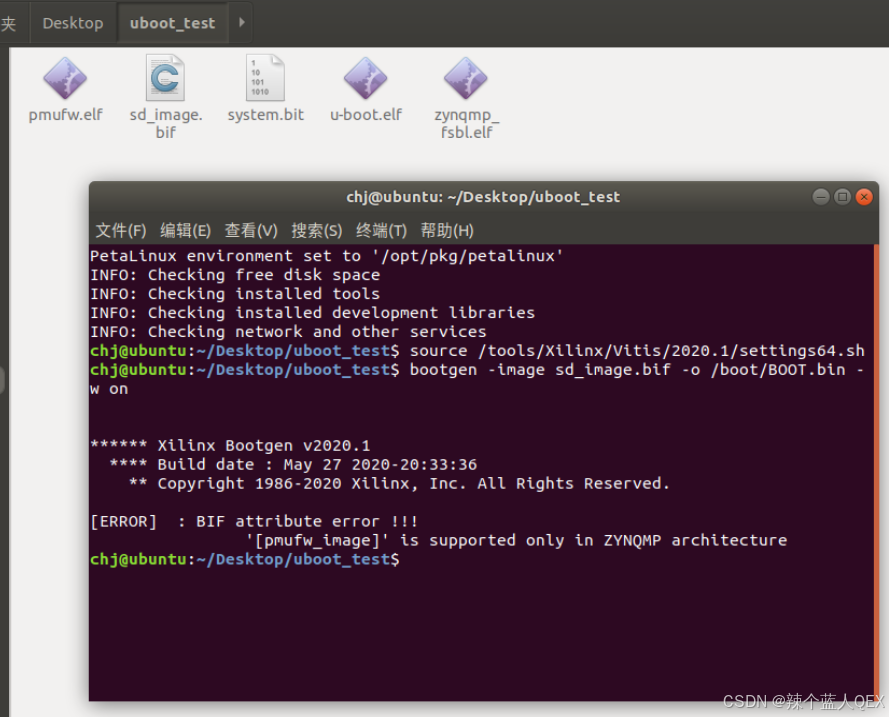
Task: Click 'PetaLinux environment set to' line
Action: tap(327, 256)
